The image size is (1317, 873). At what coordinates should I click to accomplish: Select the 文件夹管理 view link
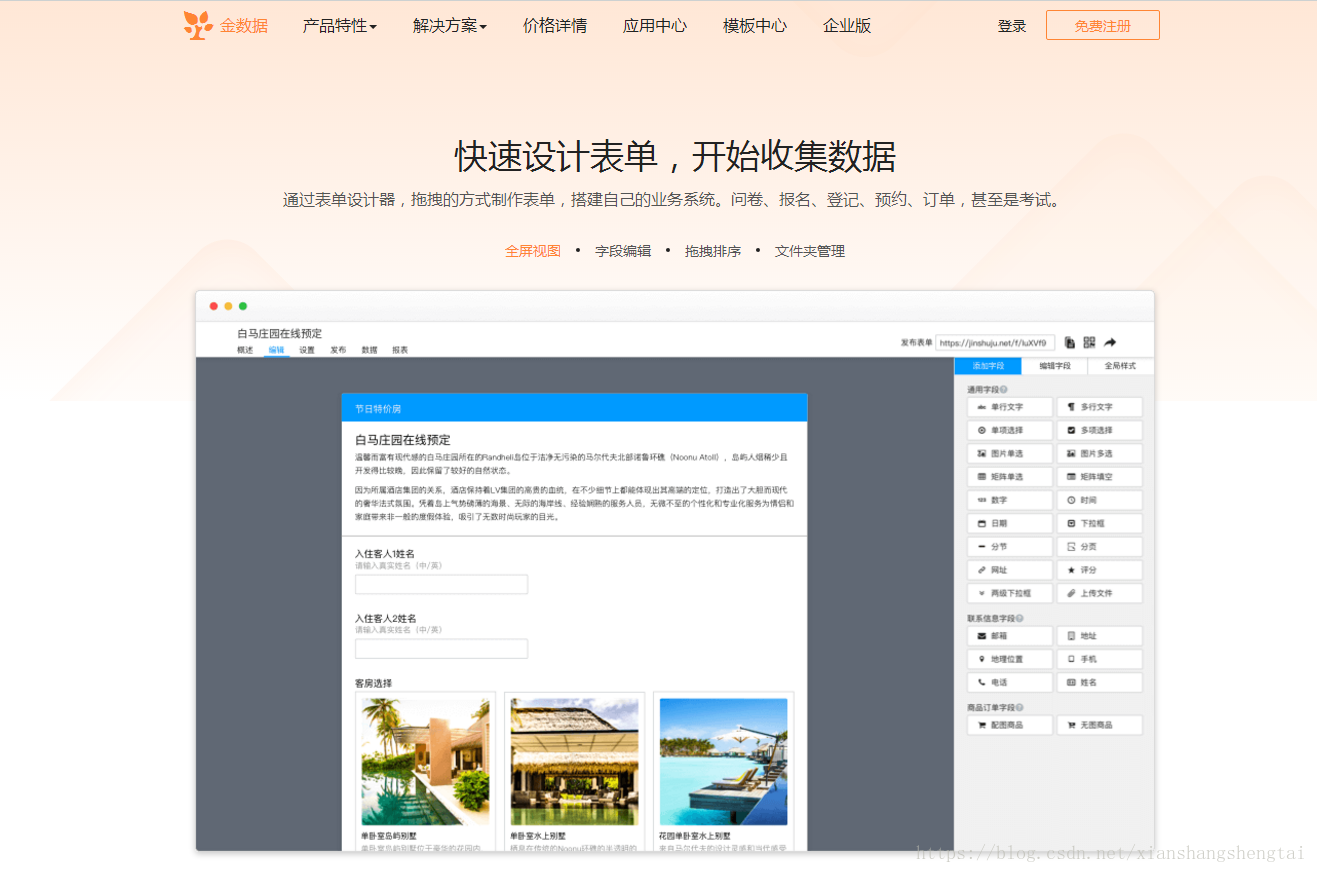tap(810, 251)
